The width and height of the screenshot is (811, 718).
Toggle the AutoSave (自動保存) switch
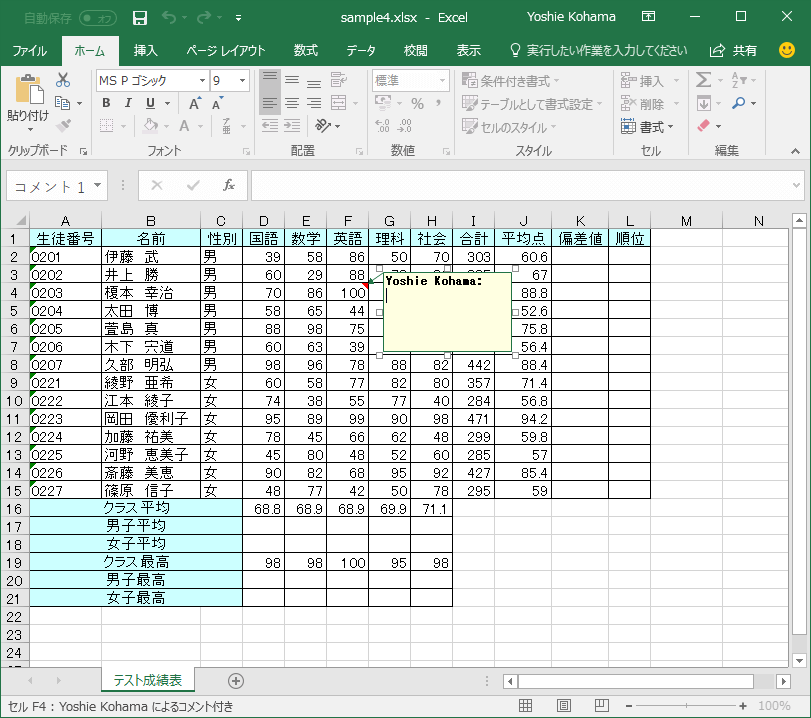point(98,19)
